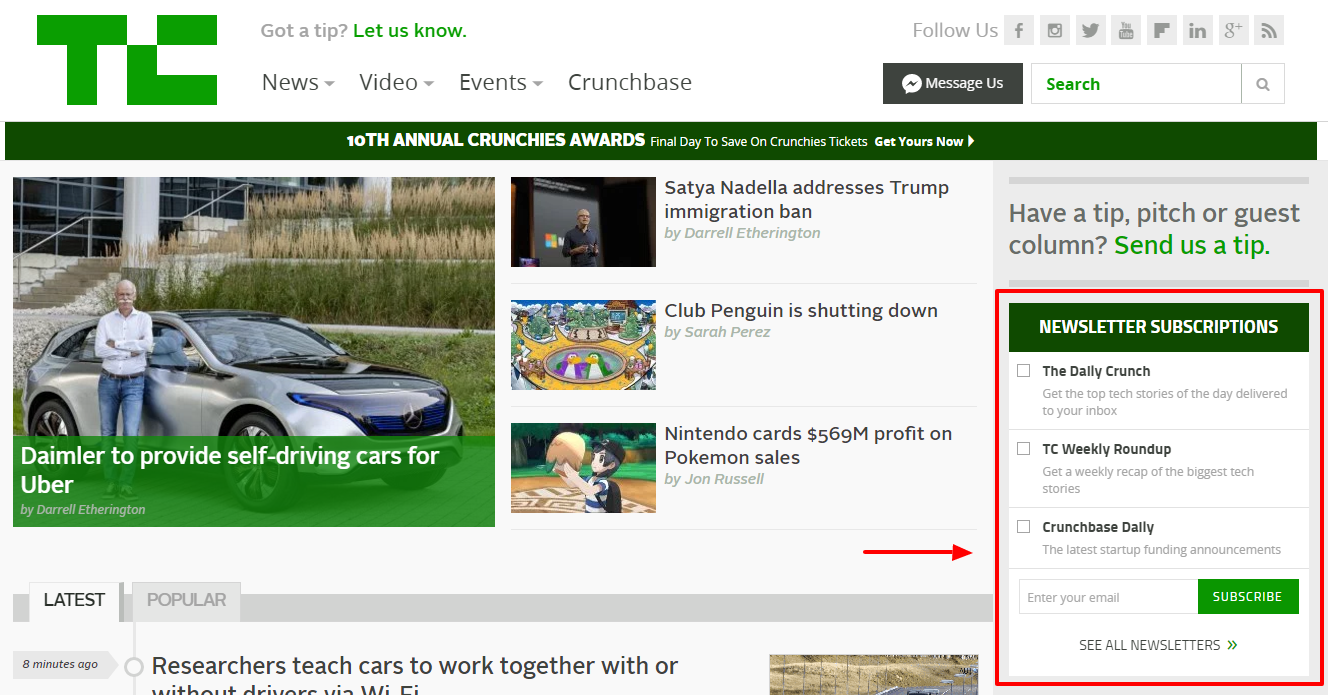Click the 10th Annual Crunchies Awards banner title
Image resolution: width=1328 pixels, height=695 pixels.
coord(496,140)
